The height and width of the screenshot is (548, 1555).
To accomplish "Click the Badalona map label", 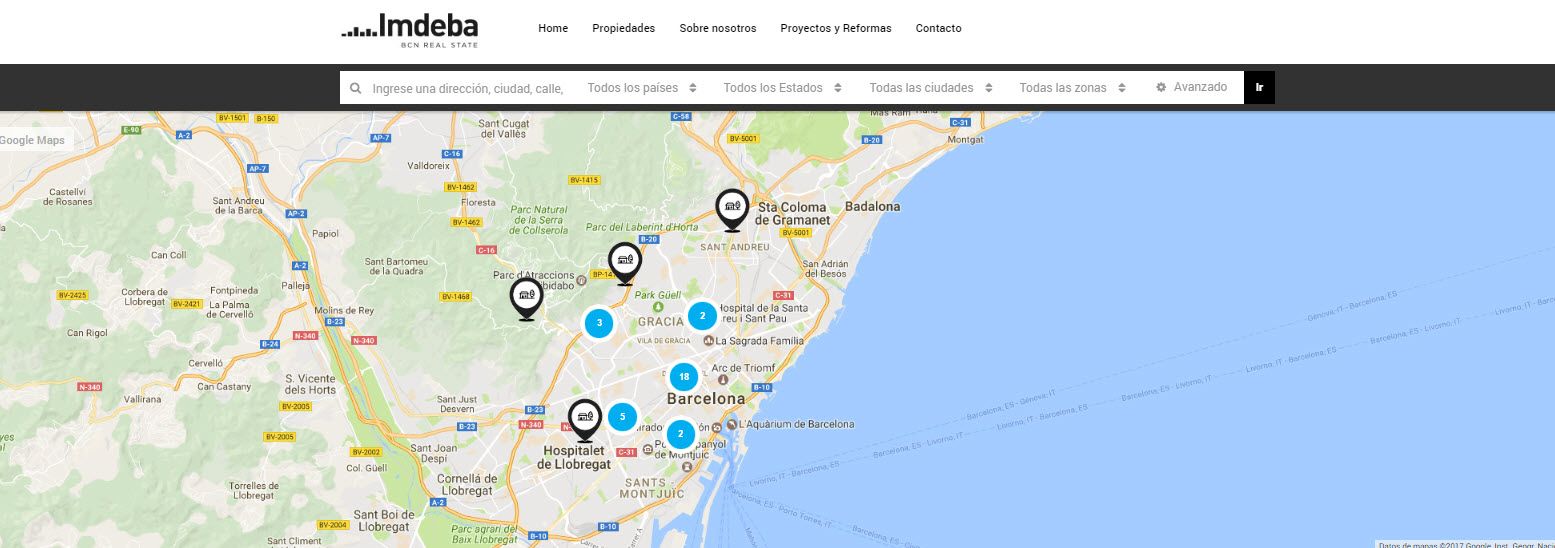I will 872,207.
